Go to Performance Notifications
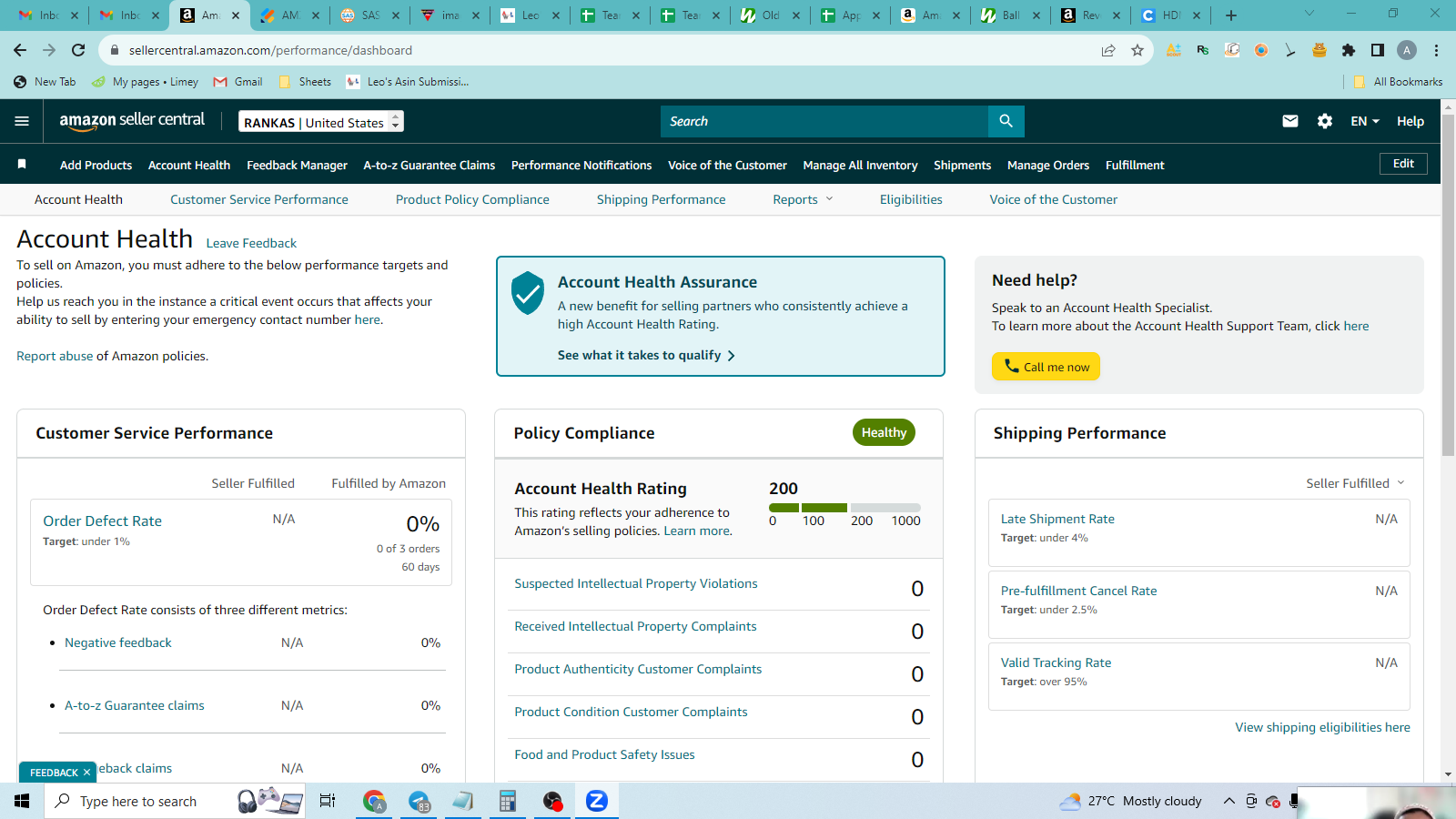 (581, 165)
